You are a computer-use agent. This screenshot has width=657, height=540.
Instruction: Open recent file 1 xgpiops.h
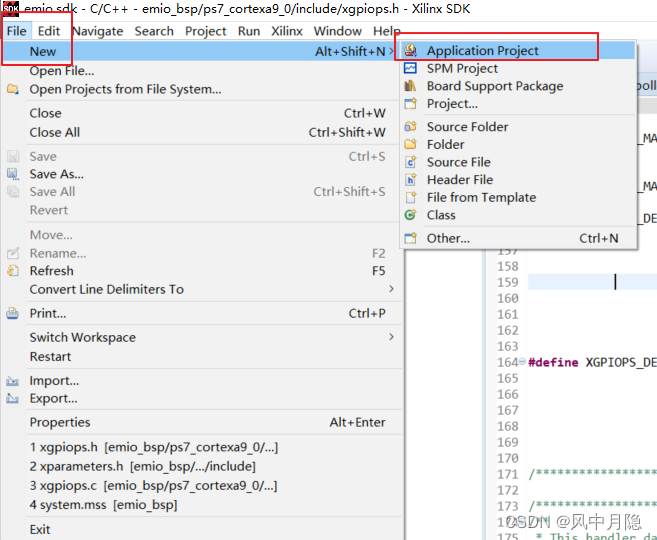(x=200, y=447)
